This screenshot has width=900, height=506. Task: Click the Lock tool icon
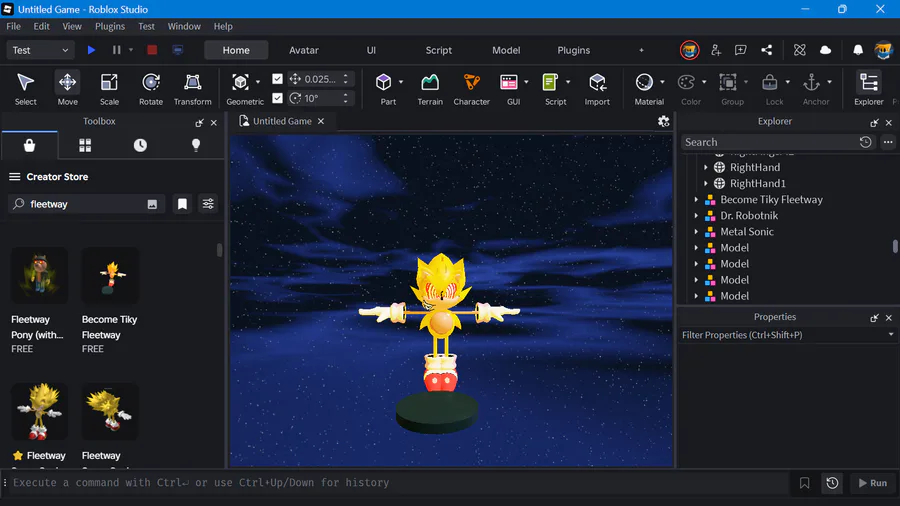(770, 83)
